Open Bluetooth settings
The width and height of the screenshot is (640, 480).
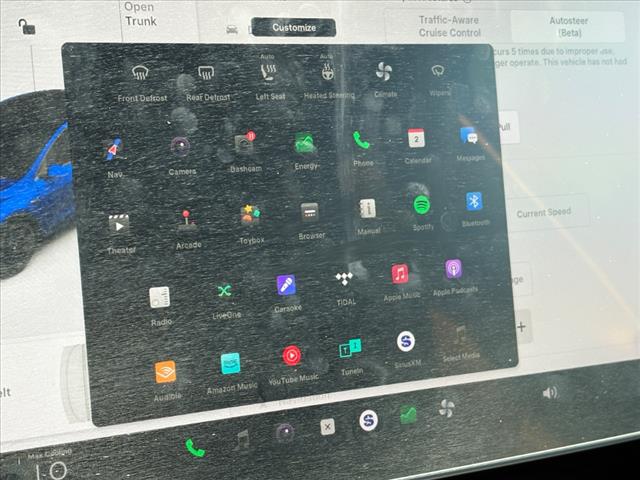pyautogui.click(x=475, y=209)
